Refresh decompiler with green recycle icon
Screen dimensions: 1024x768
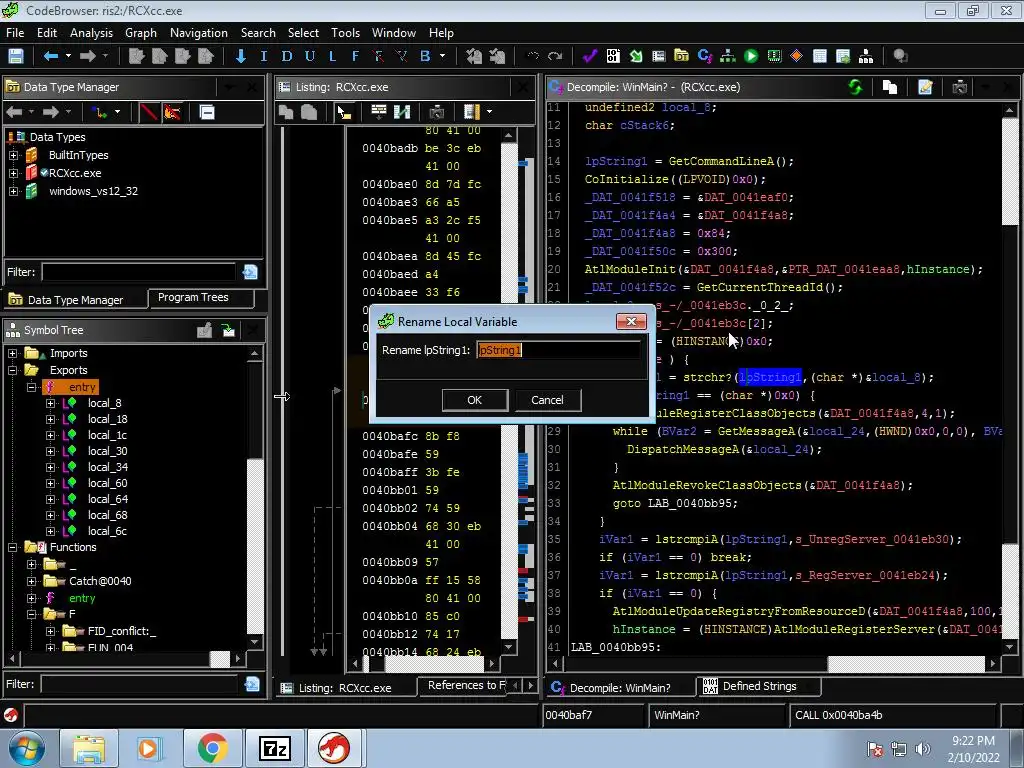click(856, 87)
